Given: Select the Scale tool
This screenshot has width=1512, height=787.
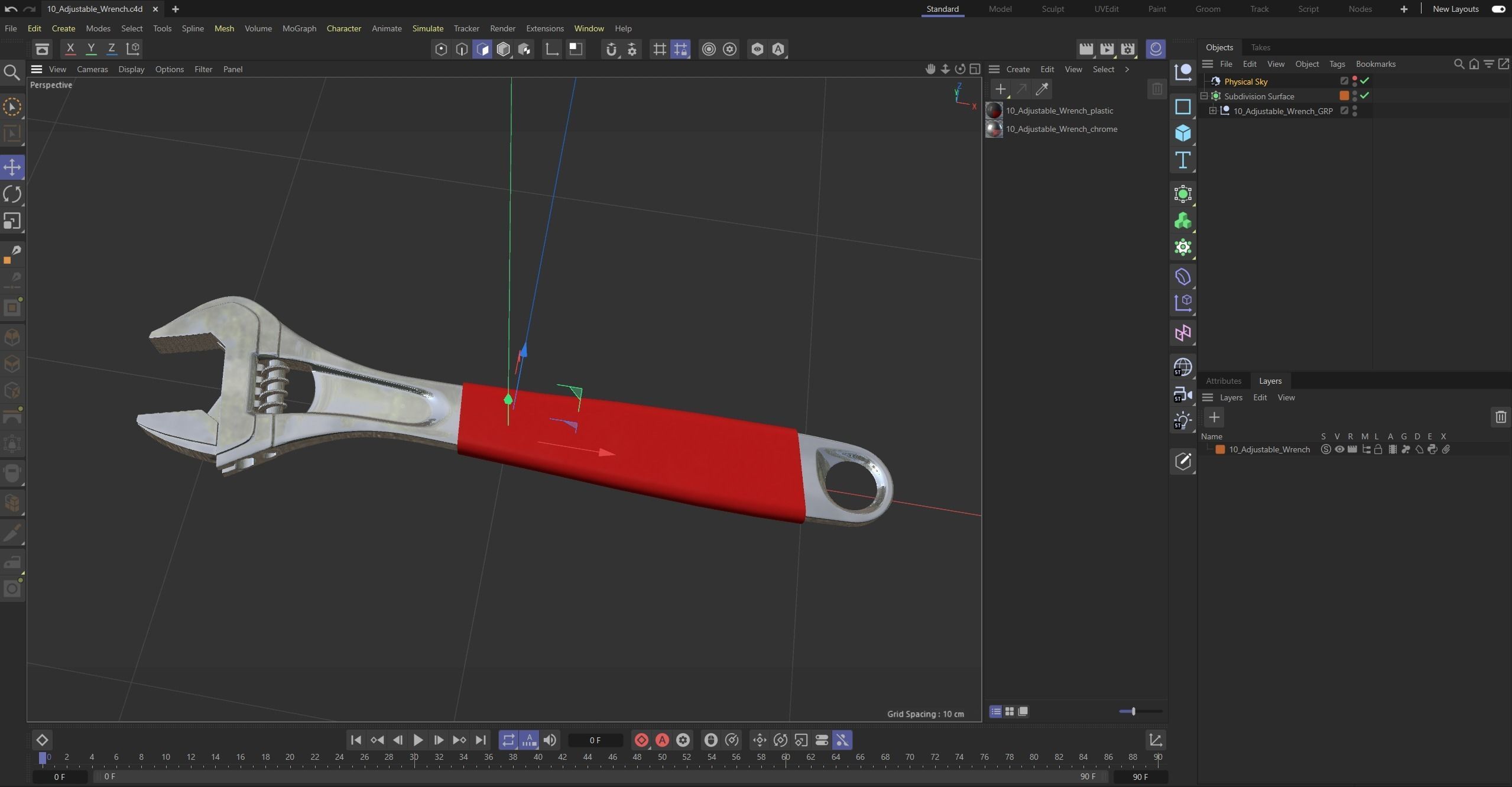Looking at the screenshot, I should 12,221.
